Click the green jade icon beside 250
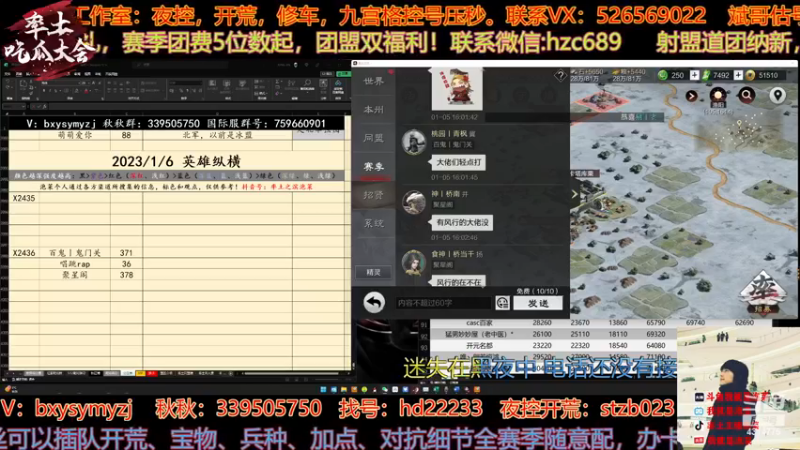 (x=663, y=75)
